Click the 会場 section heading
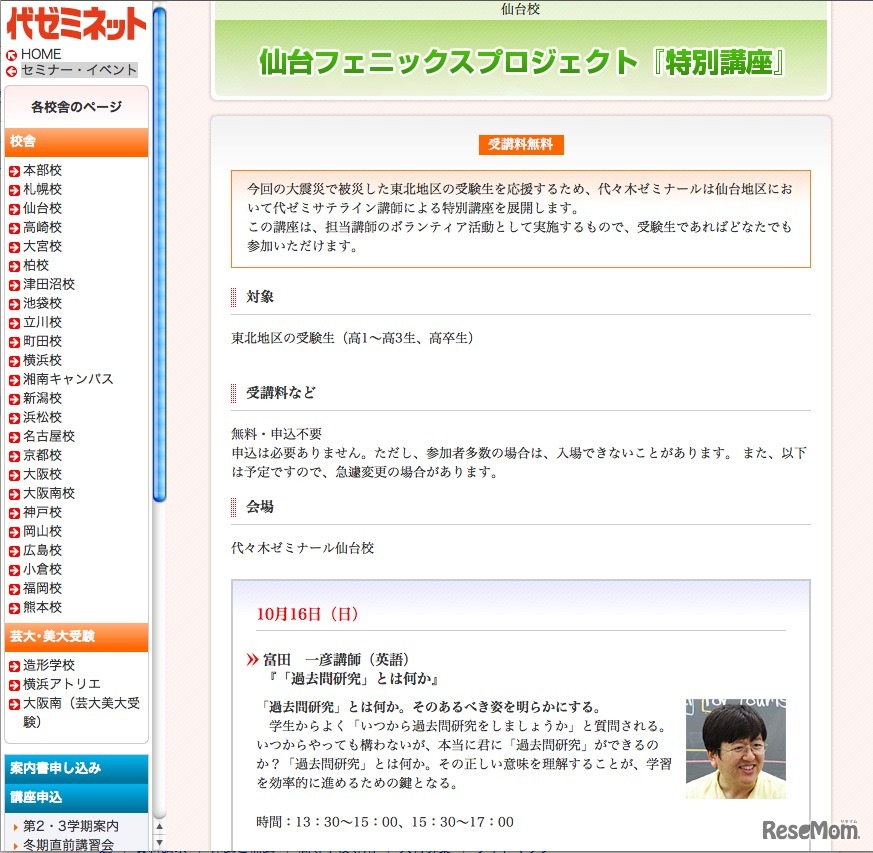873x853 pixels. (260, 507)
